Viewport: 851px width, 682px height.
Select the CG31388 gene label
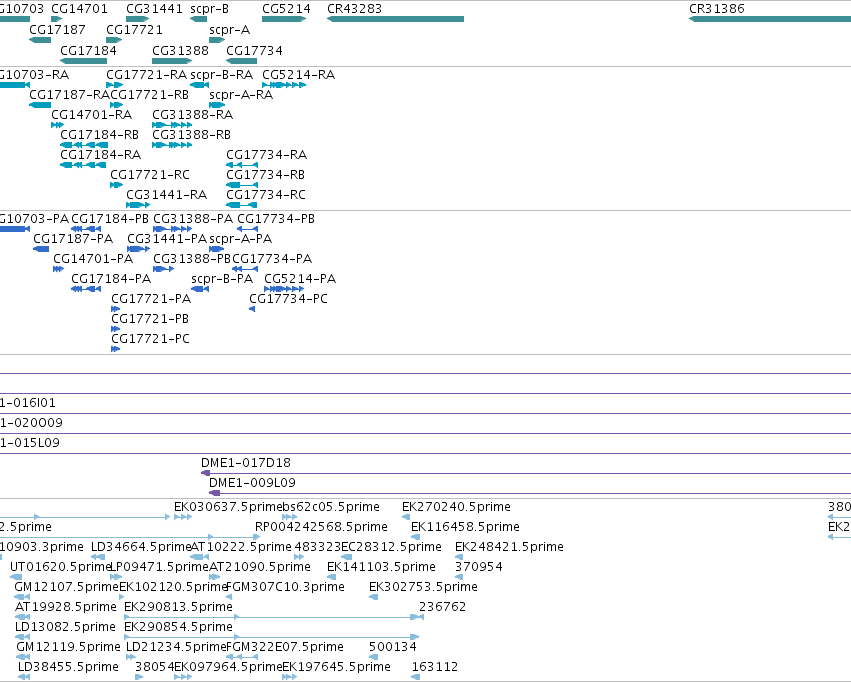180,50
